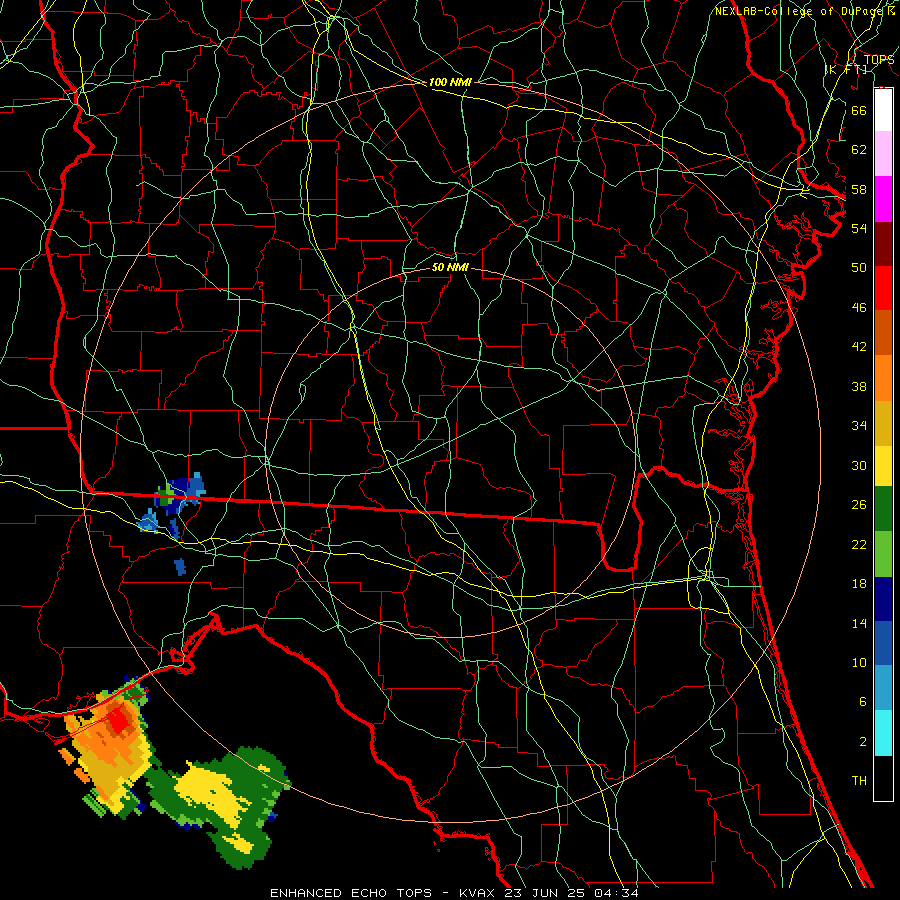Image resolution: width=900 pixels, height=900 pixels.
Task: Click the legend value '10'
Action: tap(859, 662)
